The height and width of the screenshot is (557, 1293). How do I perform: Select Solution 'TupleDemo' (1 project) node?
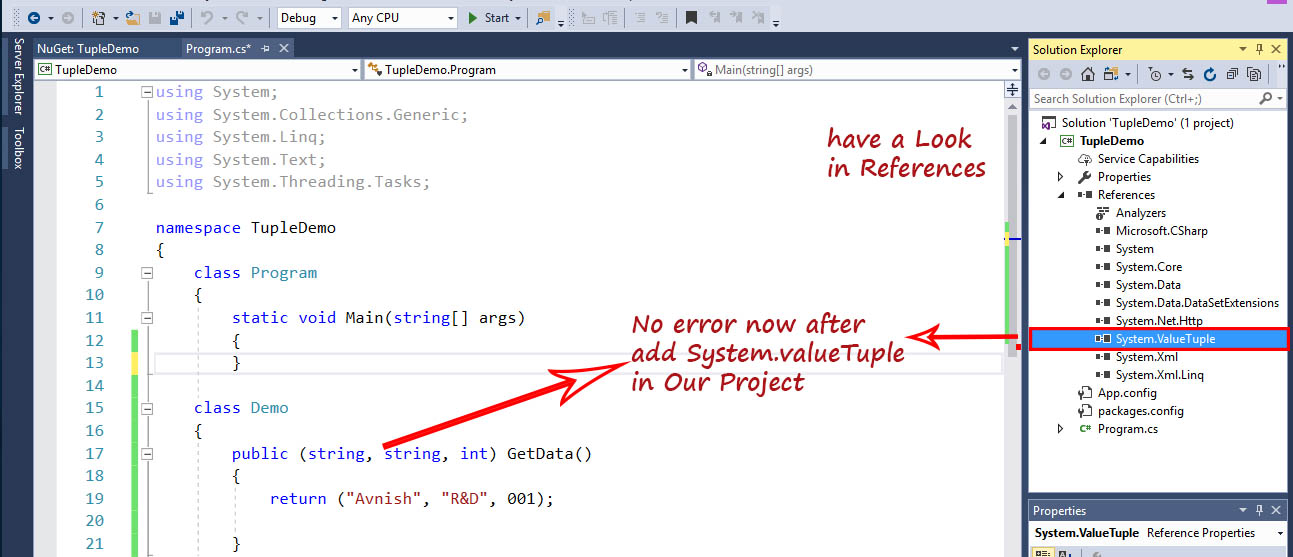tap(1148, 123)
